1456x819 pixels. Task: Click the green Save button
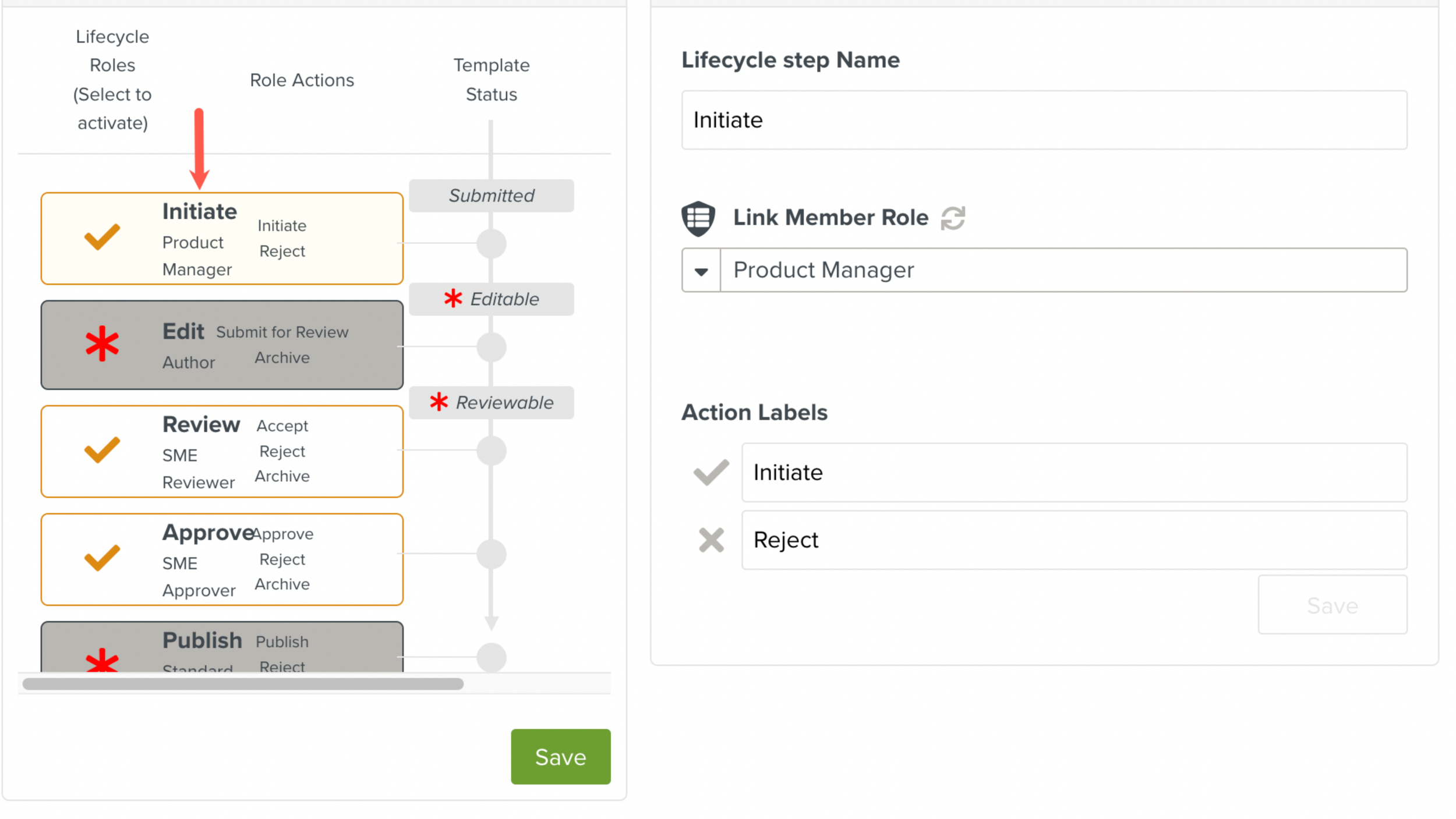click(x=560, y=756)
